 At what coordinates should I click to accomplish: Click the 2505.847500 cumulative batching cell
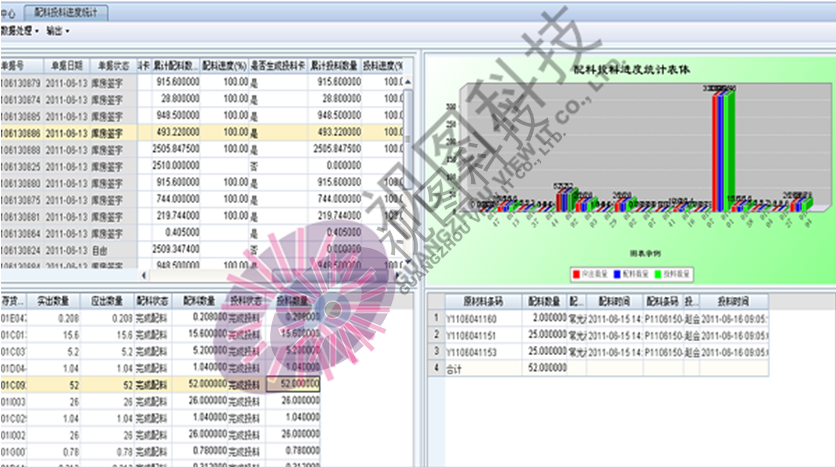(x=175, y=149)
